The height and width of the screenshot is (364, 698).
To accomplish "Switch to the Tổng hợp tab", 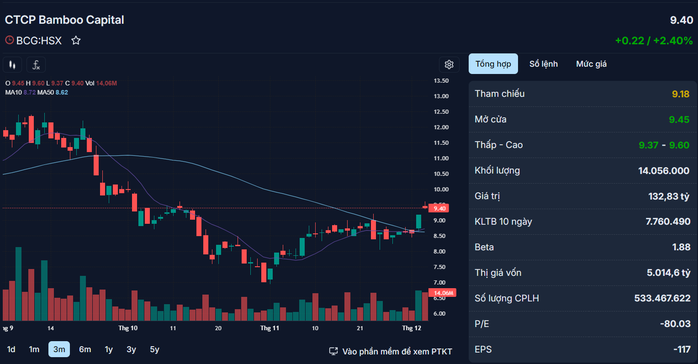I will point(493,64).
